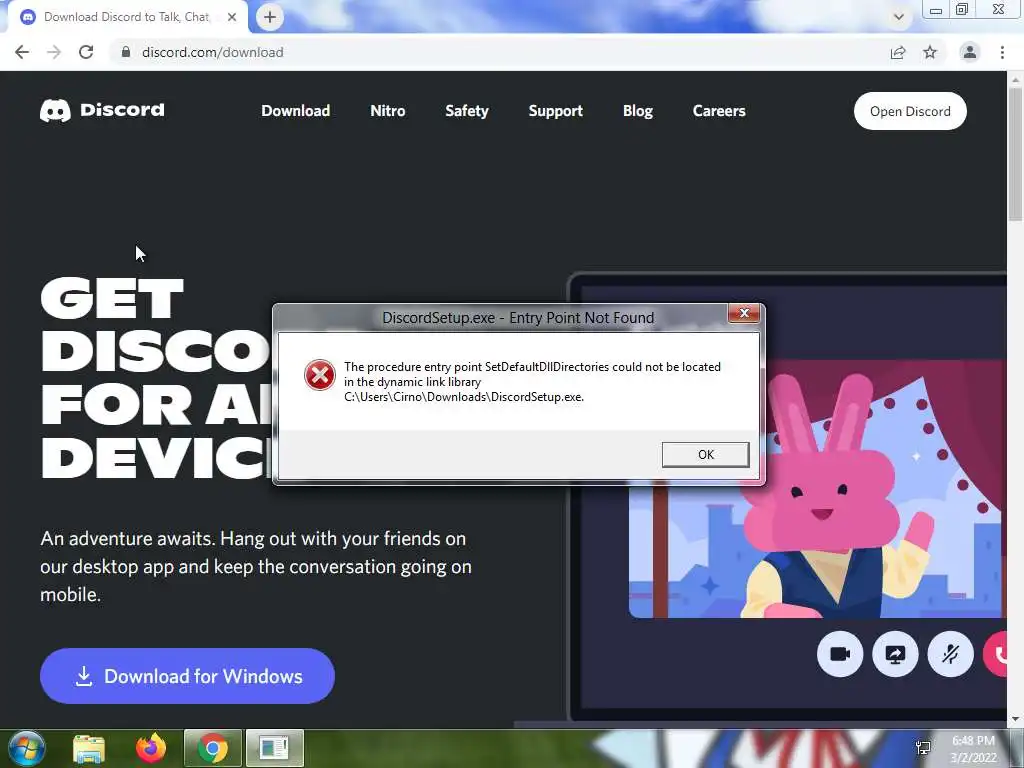Click the browser forward arrow

(x=54, y=52)
